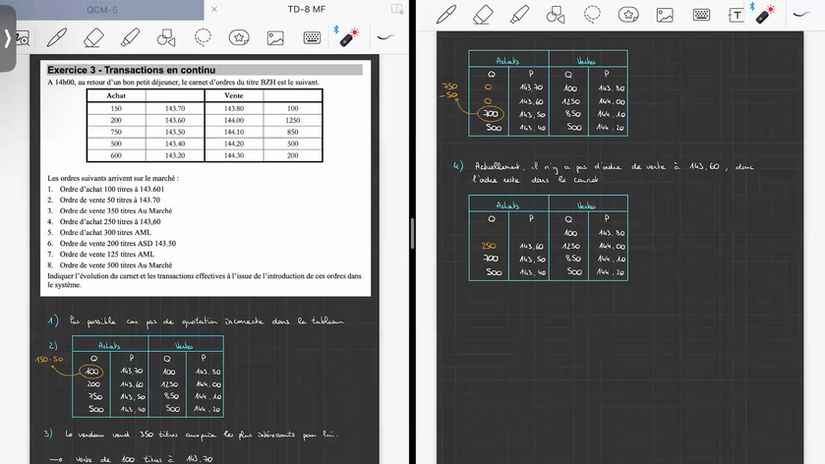Select the Eraser tool in right window
The image size is (825, 464).
click(483, 15)
